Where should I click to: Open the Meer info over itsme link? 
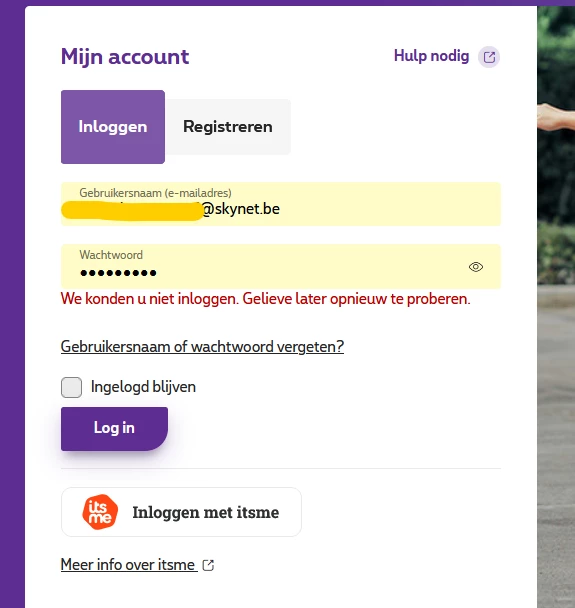(x=128, y=565)
